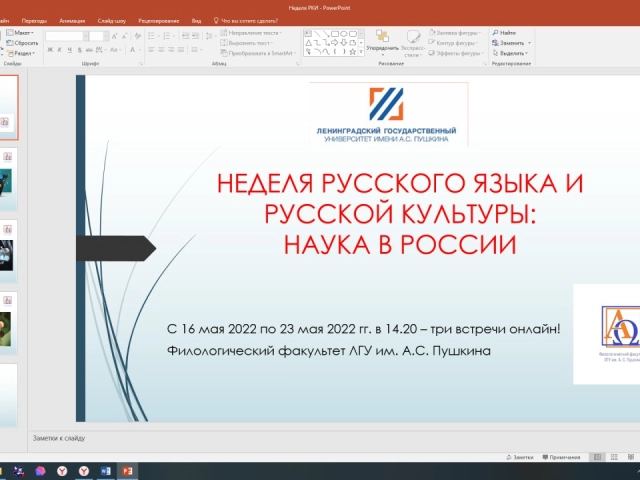The image size is (640, 480).
Task: Increase font size with the larger A icon
Action: pos(115,36)
